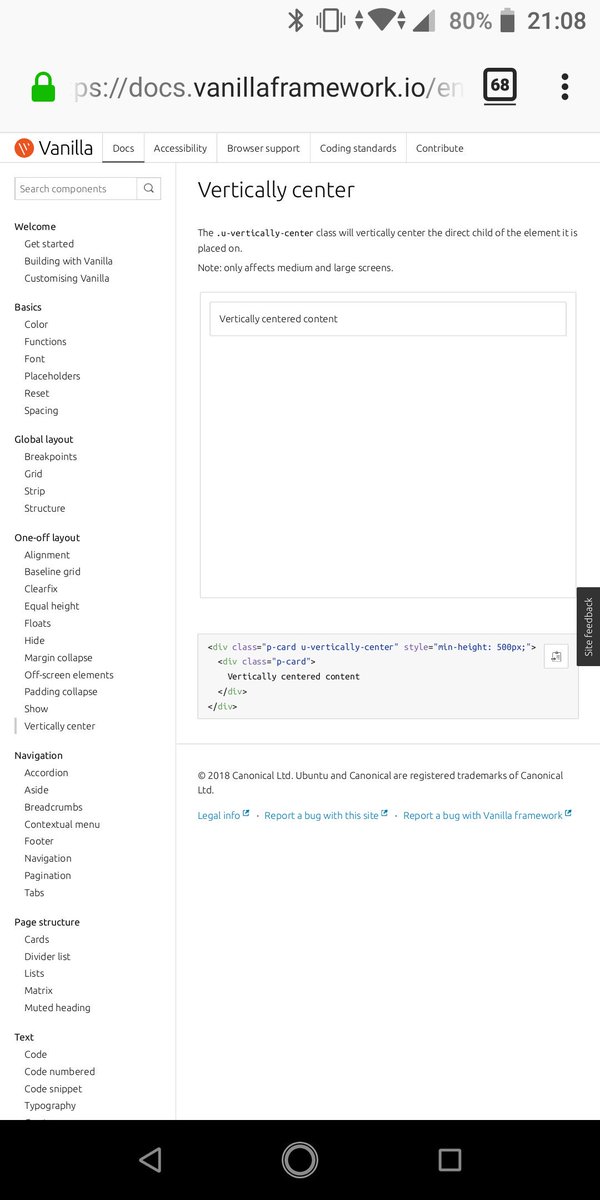Open the Baseline grid sidebar entry
600x1200 pixels.
pyautogui.click(x=52, y=571)
